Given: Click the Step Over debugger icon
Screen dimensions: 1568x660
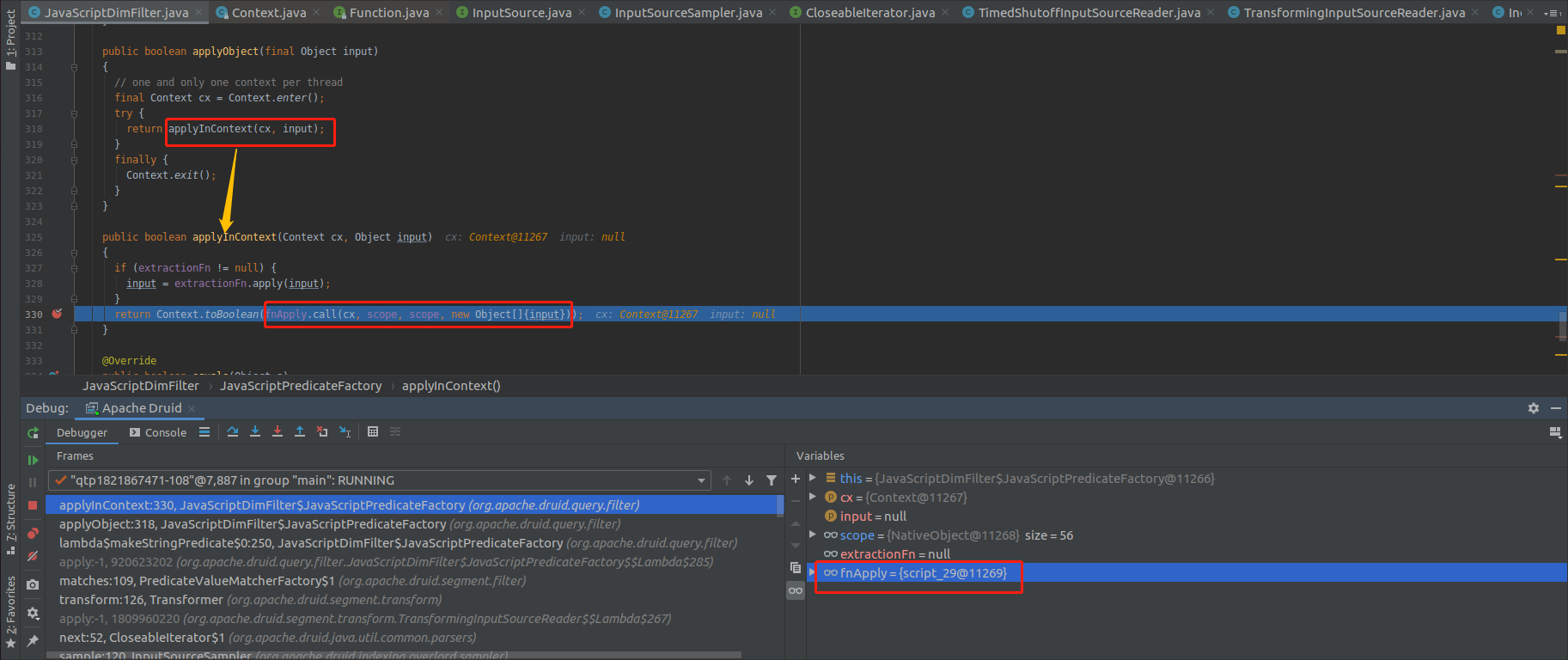Looking at the screenshot, I should 233,431.
